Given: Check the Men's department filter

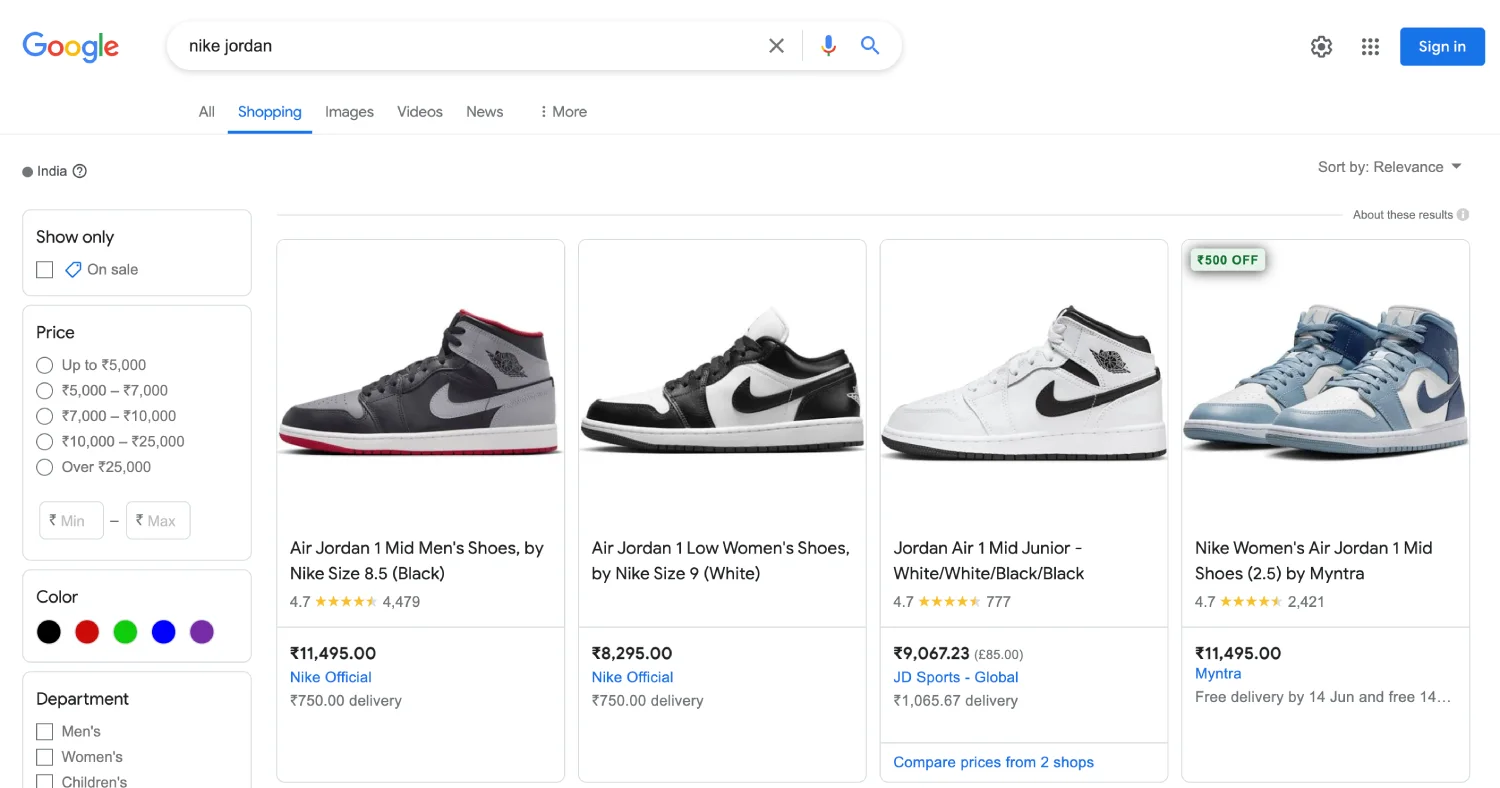Looking at the screenshot, I should (45, 731).
